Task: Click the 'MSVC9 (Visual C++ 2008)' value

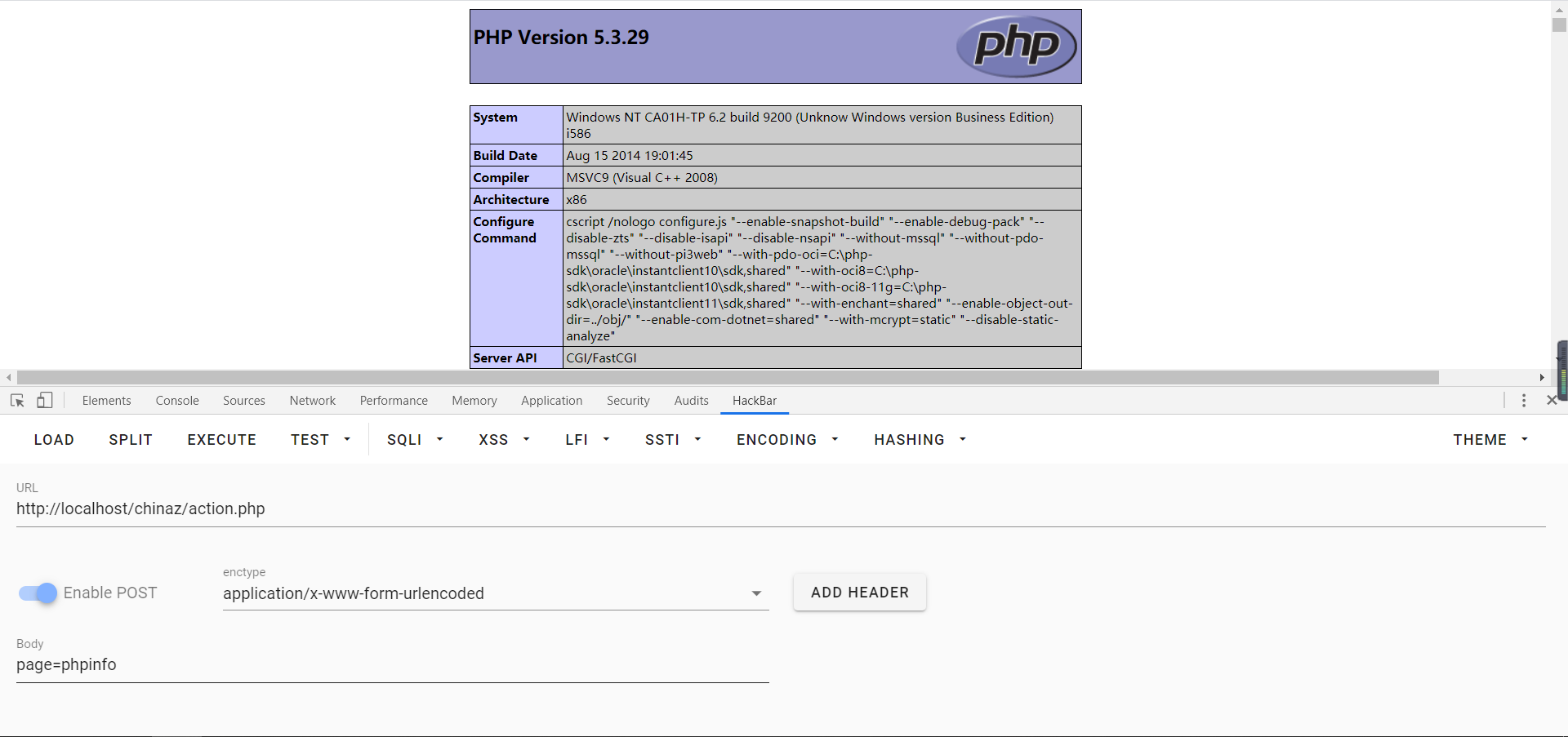Action: click(x=642, y=178)
